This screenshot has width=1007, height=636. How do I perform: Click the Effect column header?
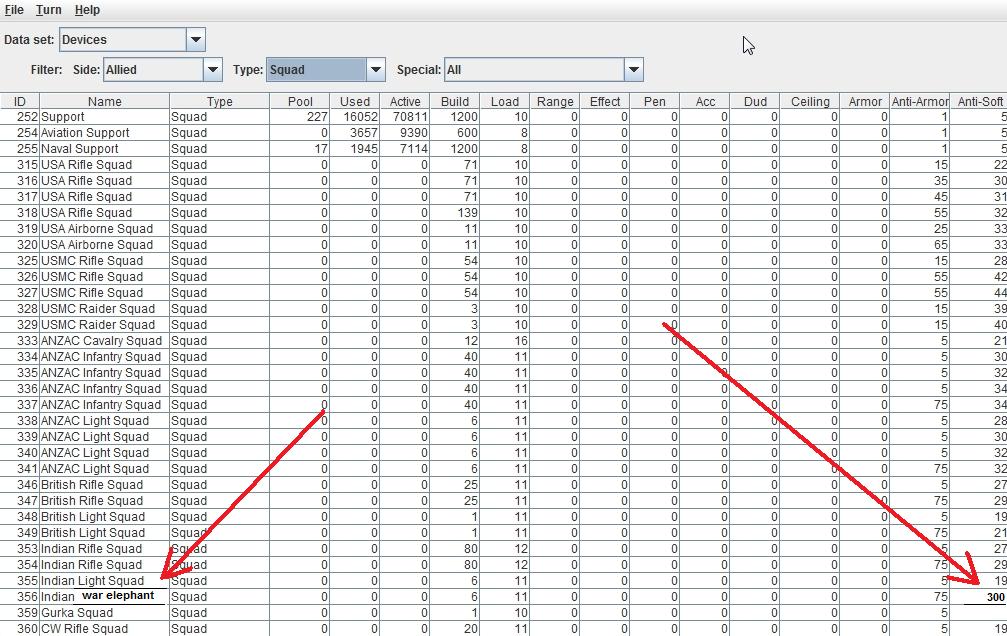click(605, 102)
